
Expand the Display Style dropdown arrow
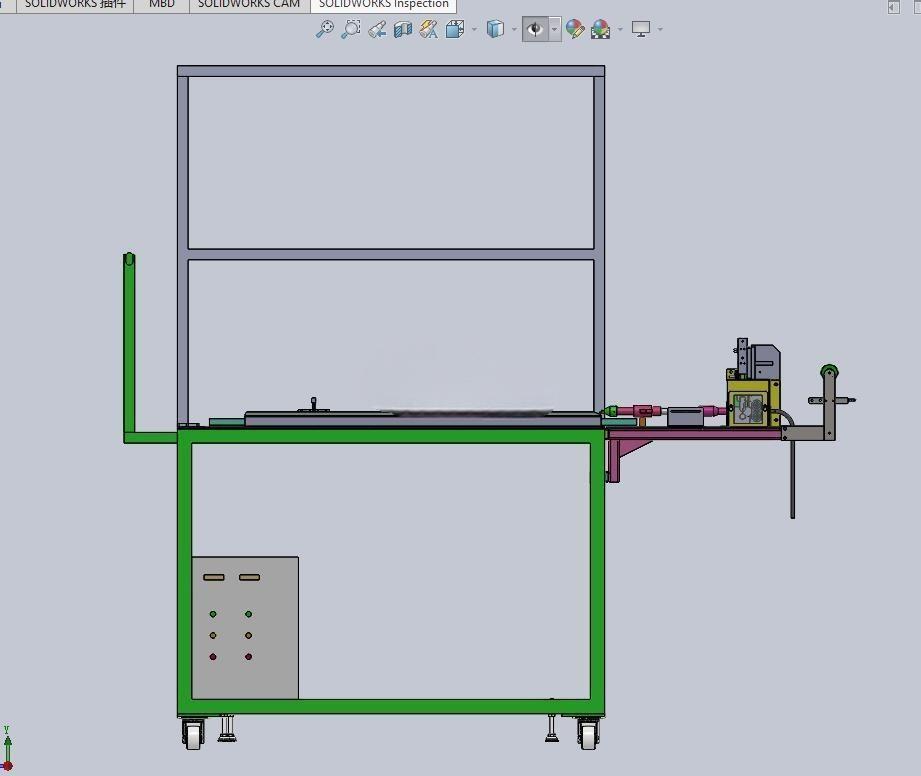point(514,29)
